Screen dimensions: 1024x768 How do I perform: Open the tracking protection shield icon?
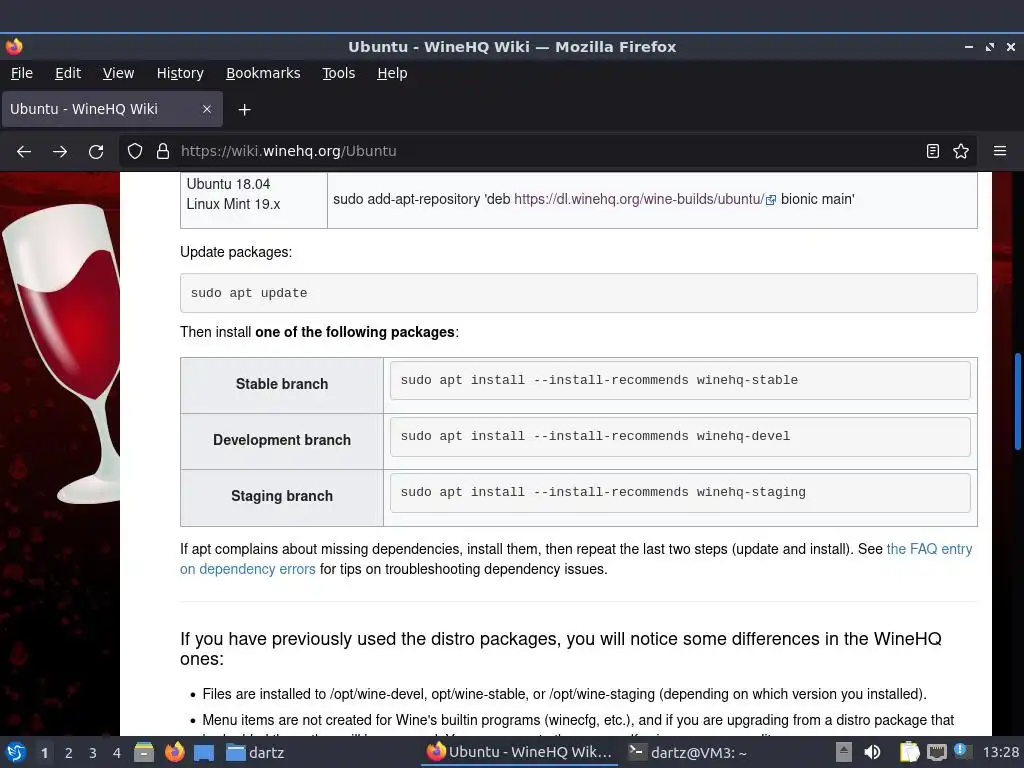(135, 152)
